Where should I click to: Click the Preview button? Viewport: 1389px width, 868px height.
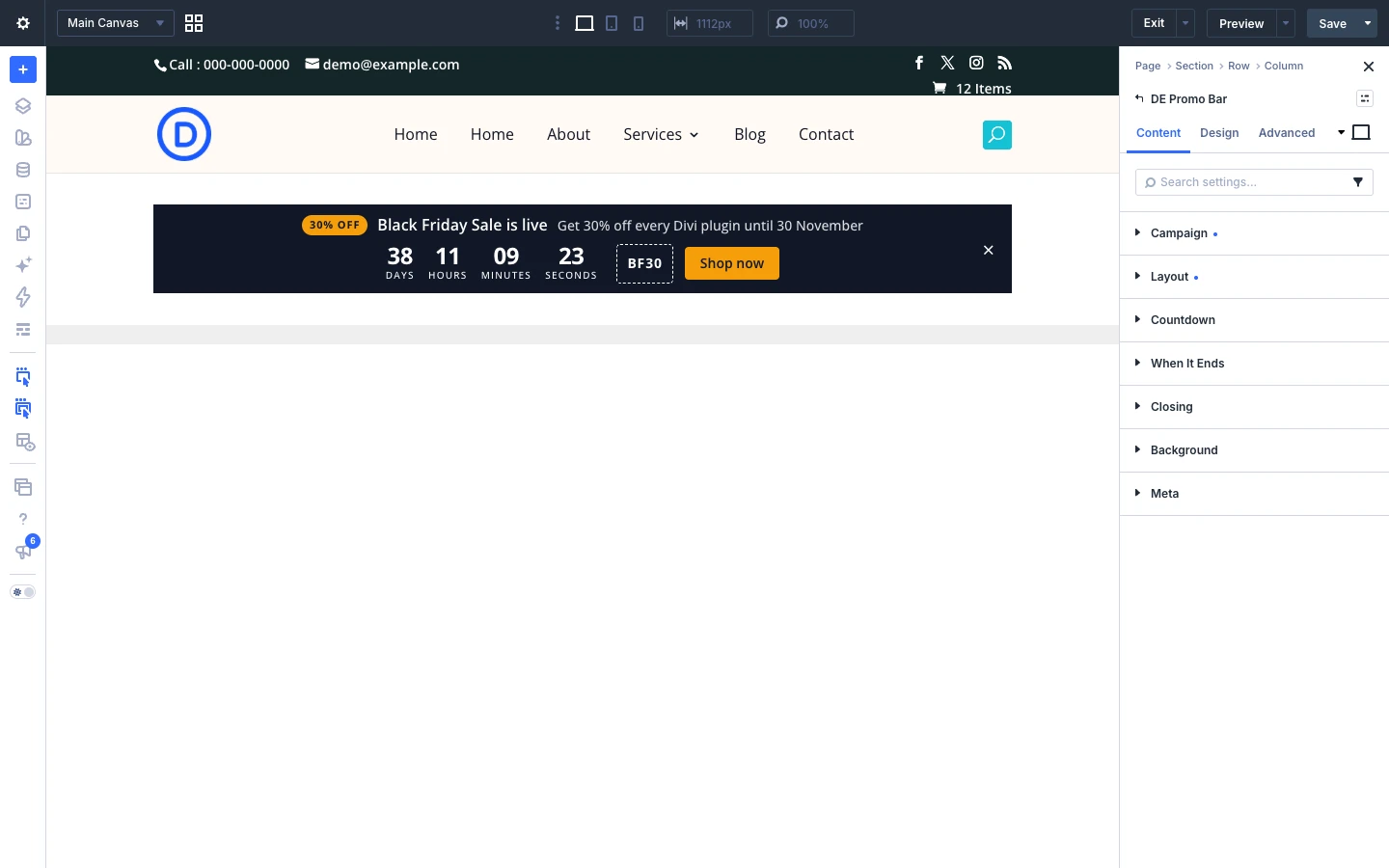(1241, 23)
